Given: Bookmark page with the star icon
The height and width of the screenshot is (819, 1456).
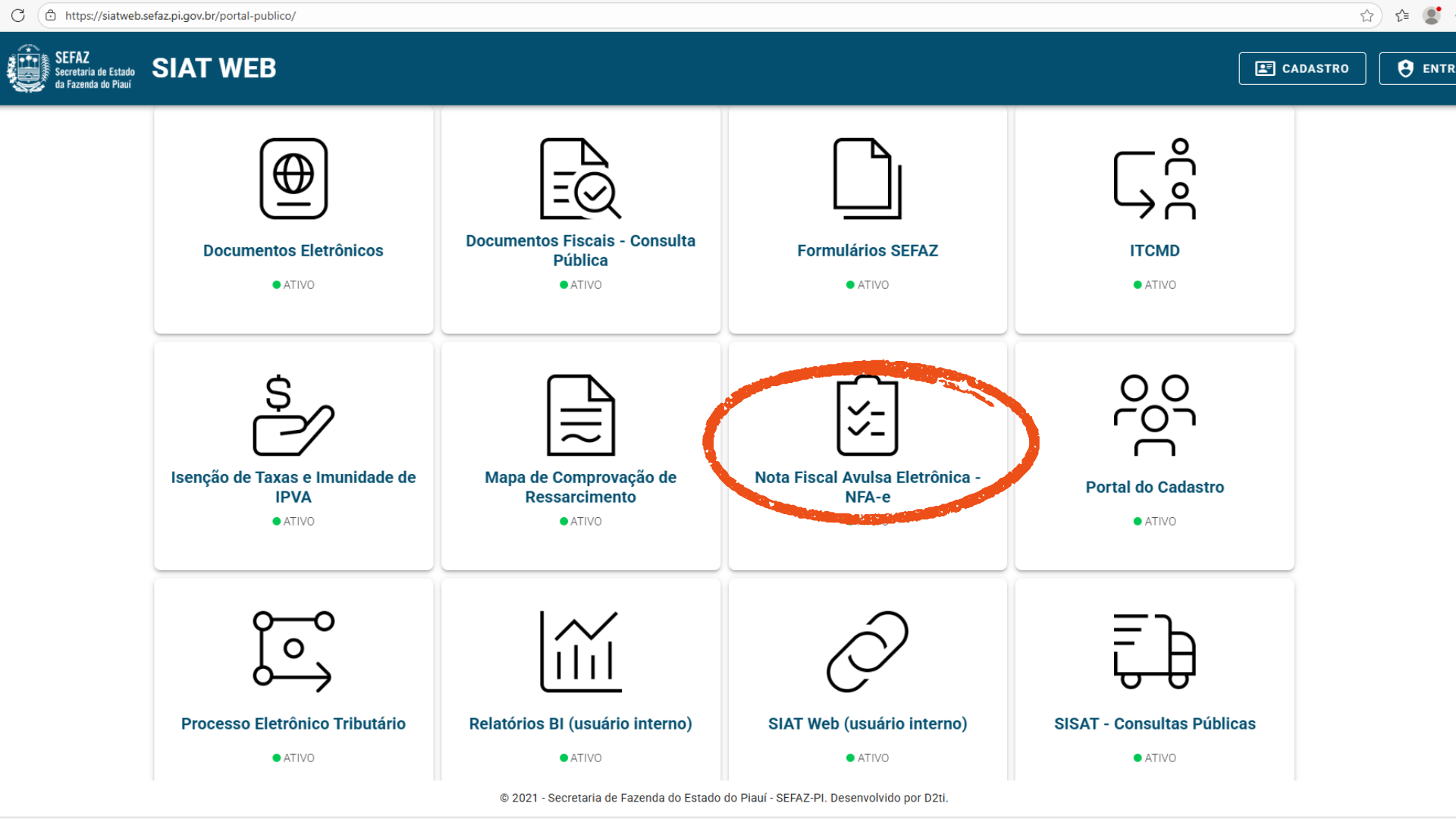Looking at the screenshot, I should coord(1367,15).
